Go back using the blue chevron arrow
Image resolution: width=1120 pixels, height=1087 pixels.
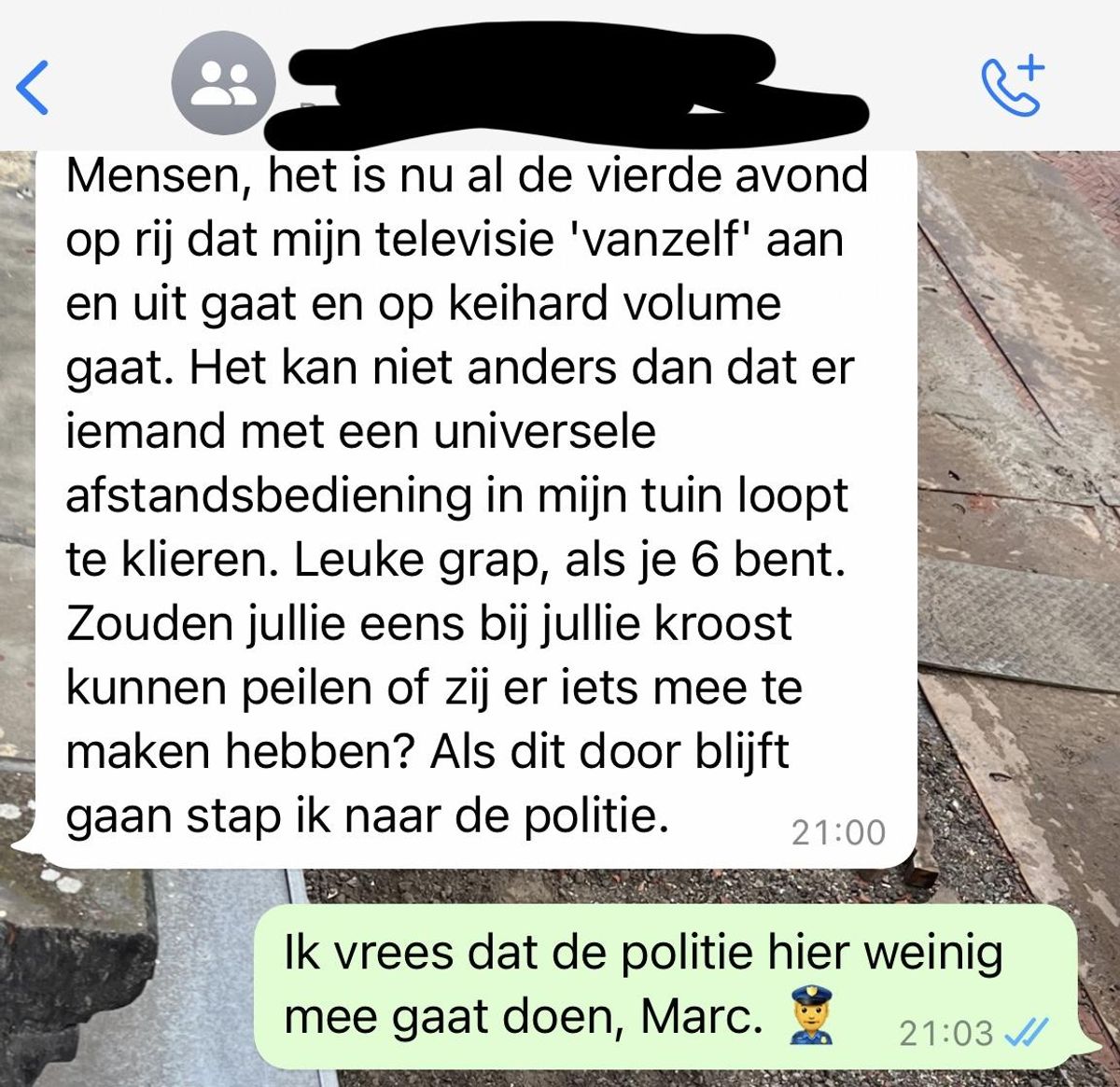click(33, 88)
